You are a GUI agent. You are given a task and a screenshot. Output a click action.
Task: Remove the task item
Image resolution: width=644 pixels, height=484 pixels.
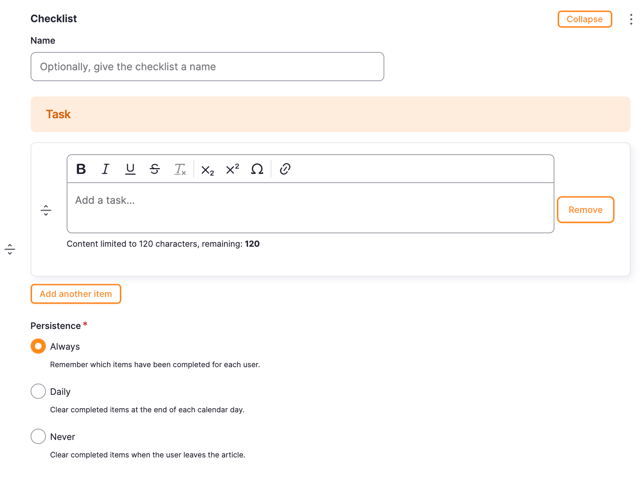pos(585,210)
